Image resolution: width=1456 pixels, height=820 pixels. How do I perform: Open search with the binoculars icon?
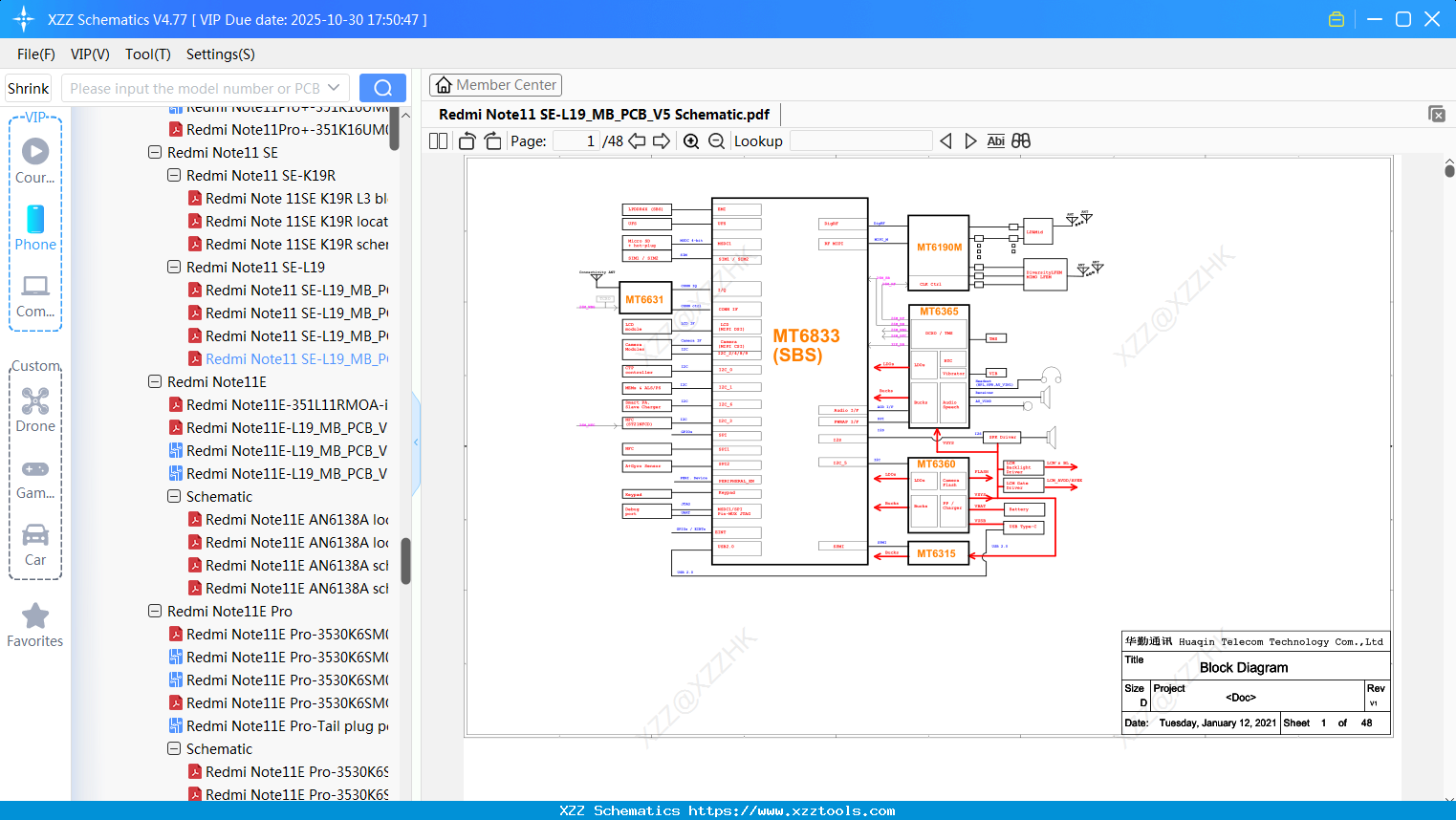pyautogui.click(x=1019, y=140)
